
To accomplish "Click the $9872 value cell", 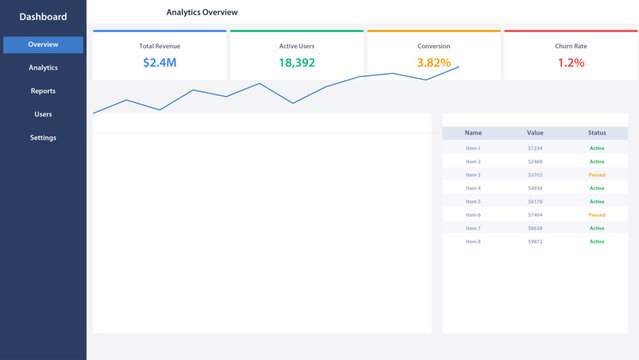I will click(535, 242).
